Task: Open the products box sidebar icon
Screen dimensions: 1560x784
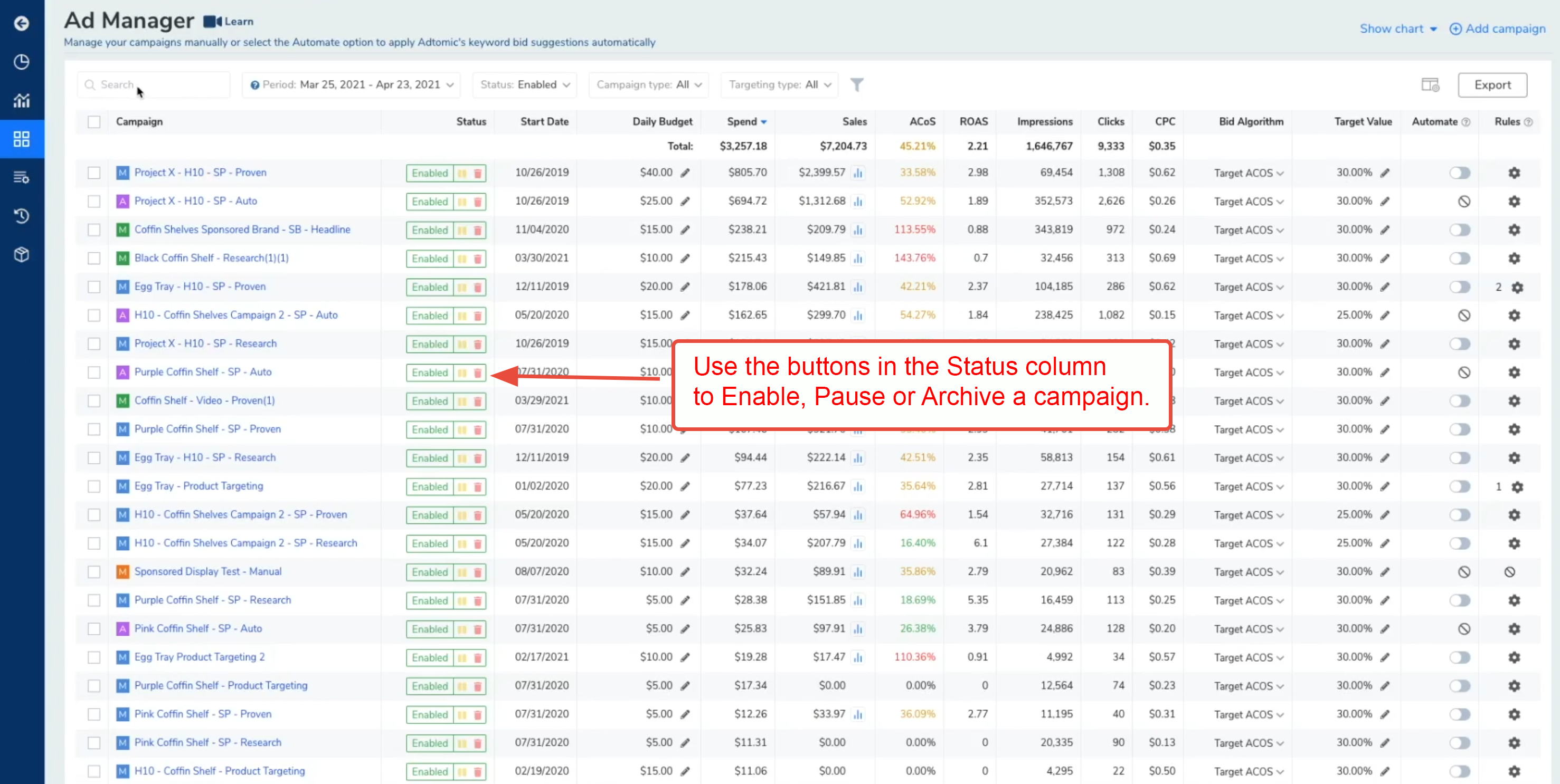Action: click(x=22, y=255)
